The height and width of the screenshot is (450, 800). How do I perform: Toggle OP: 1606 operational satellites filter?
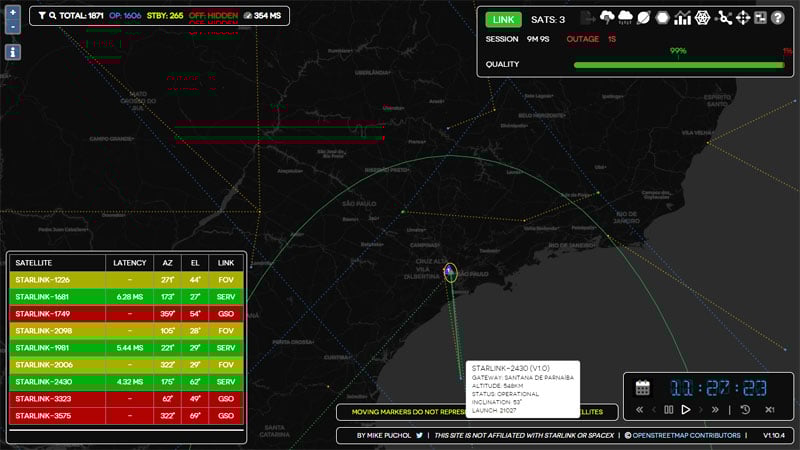coord(125,16)
